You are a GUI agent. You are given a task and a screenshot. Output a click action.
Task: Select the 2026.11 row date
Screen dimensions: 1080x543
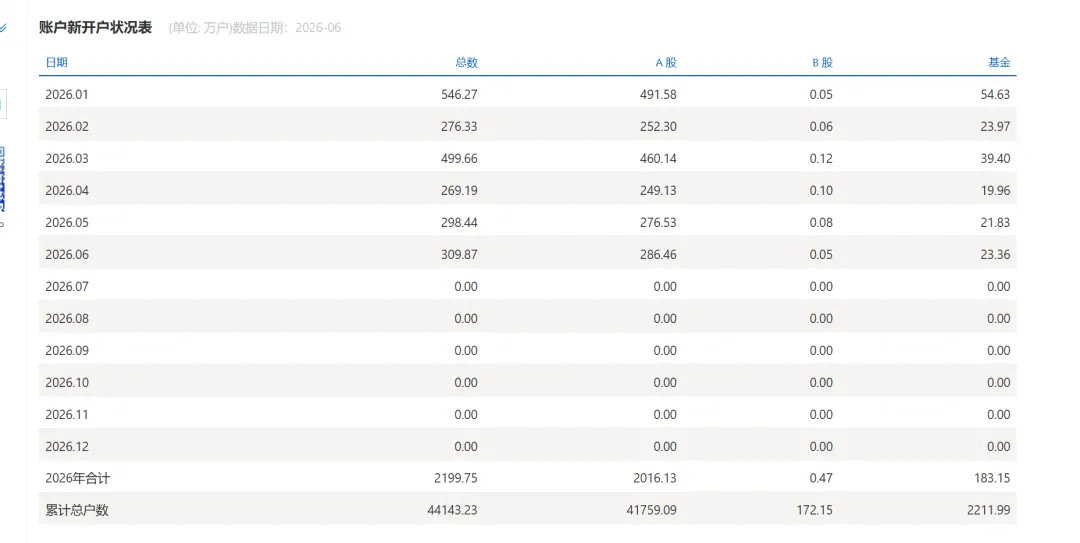tap(67, 415)
